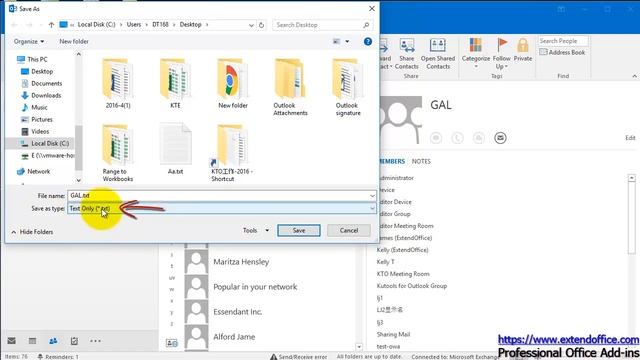
Task: Open the change view options dropdown
Action: tap(347, 42)
